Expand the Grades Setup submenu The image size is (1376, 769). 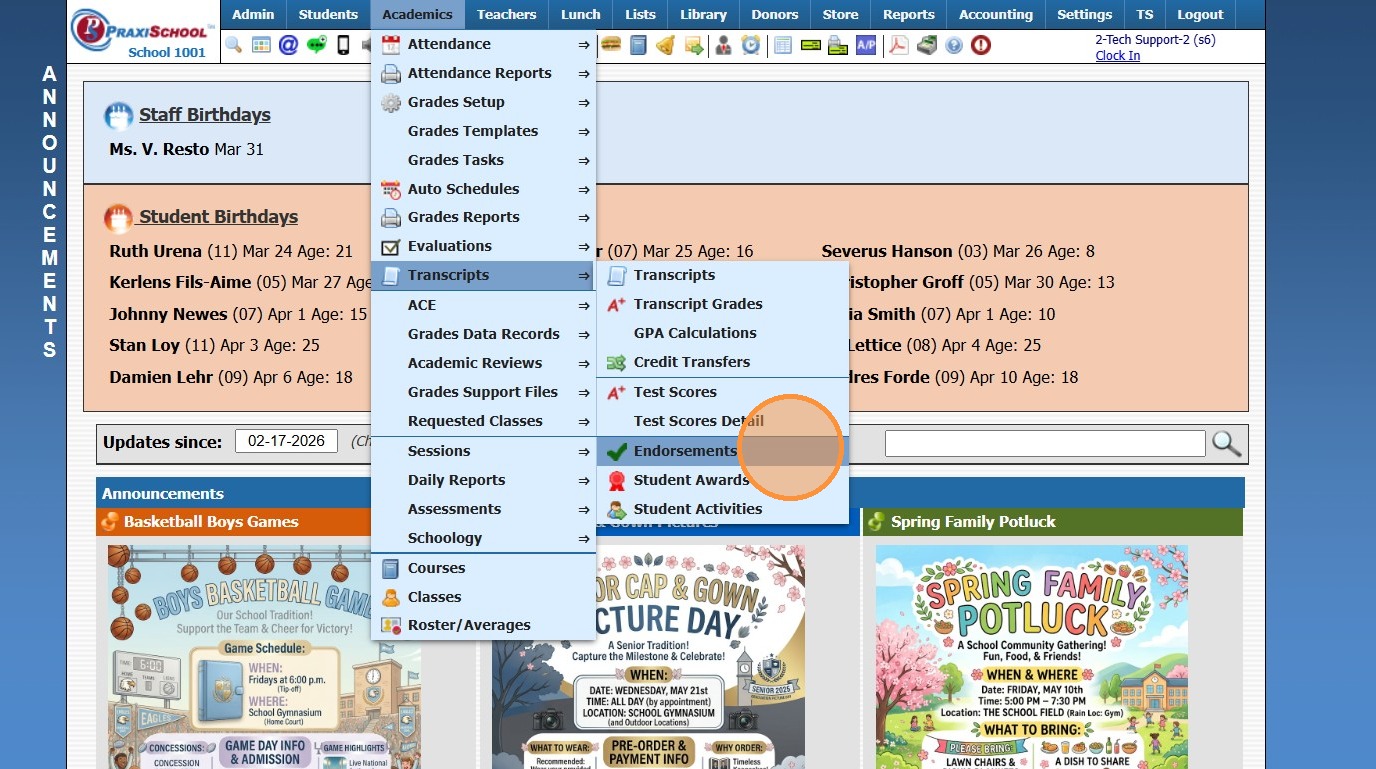pos(484,102)
